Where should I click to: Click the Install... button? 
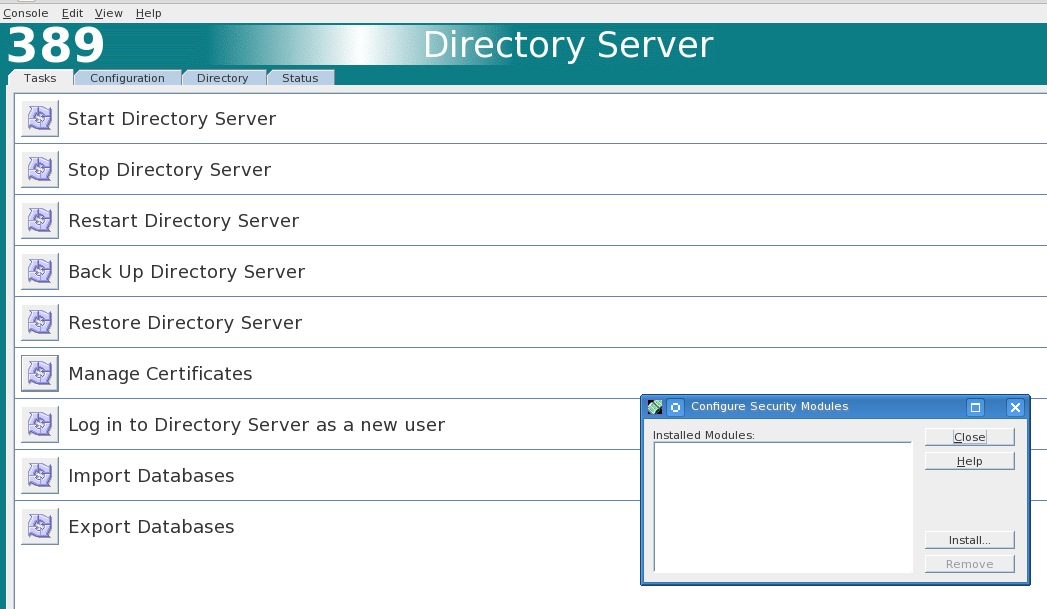pyautogui.click(x=970, y=540)
